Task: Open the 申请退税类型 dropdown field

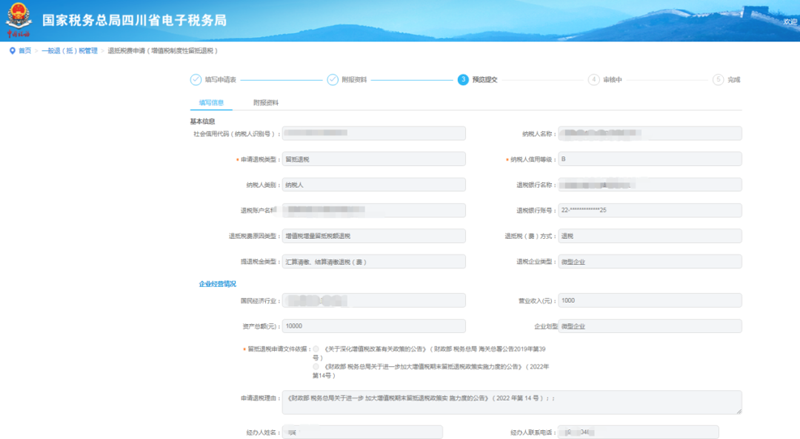Action: (x=372, y=159)
